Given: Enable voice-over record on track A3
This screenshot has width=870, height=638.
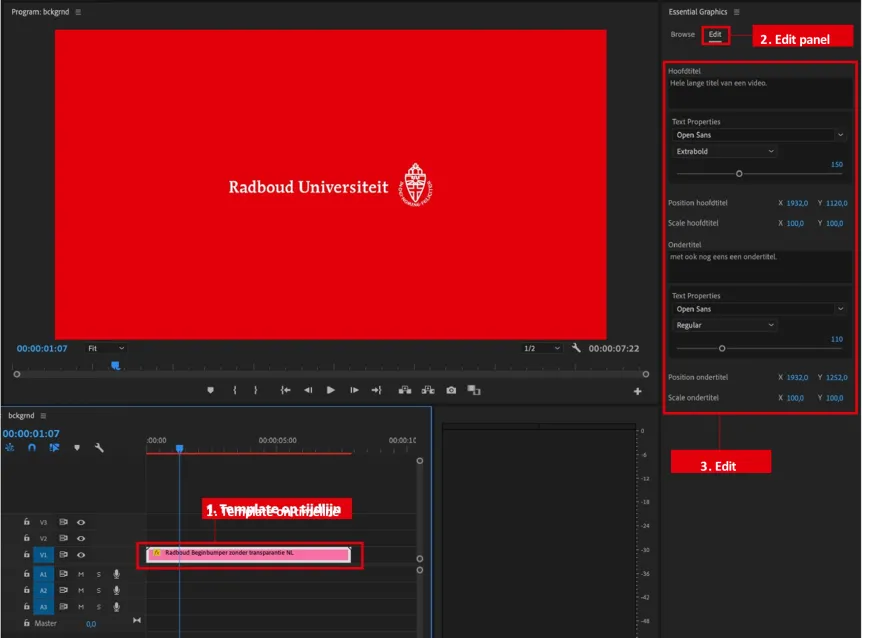Looking at the screenshot, I should pos(117,607).
